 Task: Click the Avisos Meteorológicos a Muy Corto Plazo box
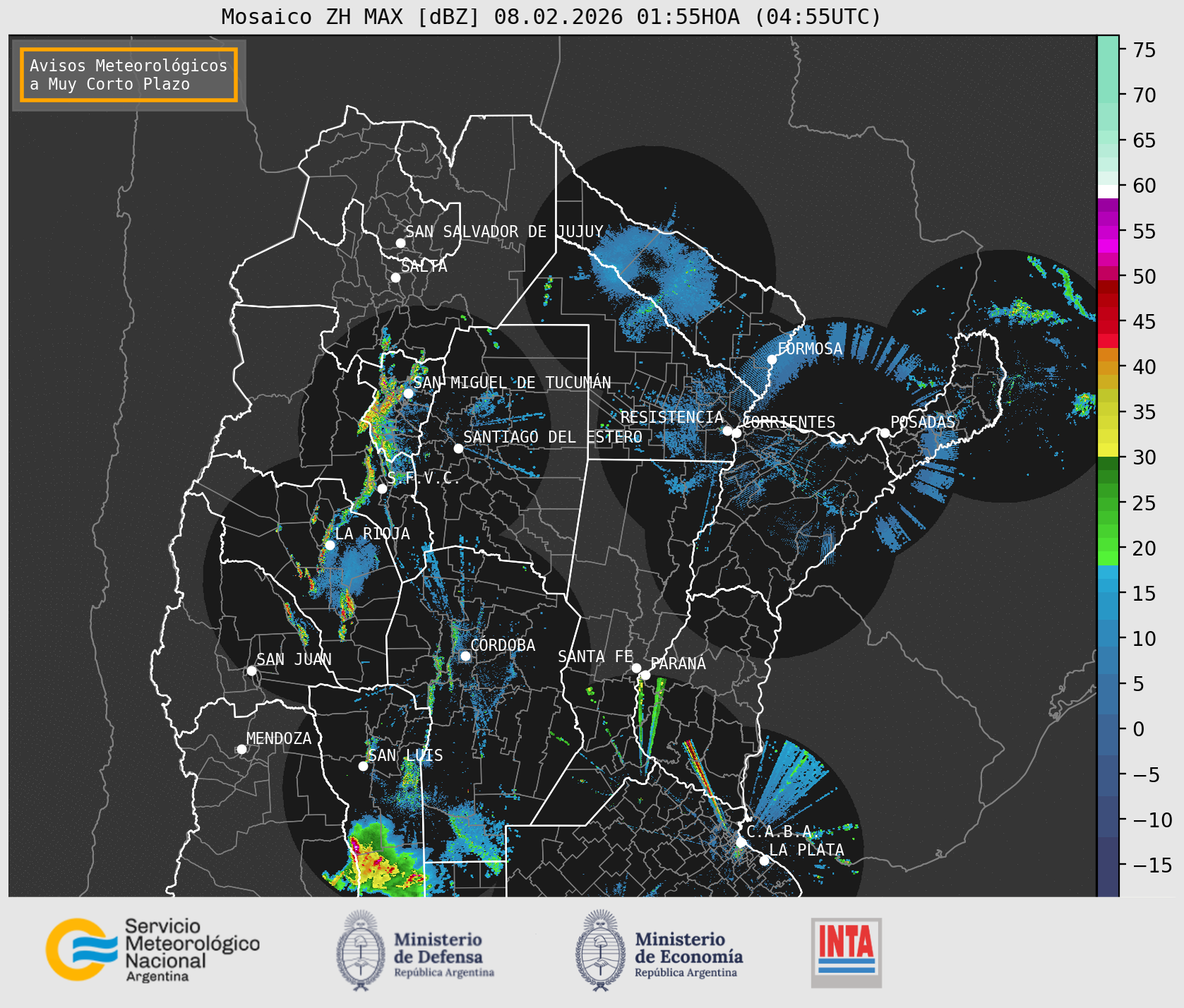click(128, 75)
